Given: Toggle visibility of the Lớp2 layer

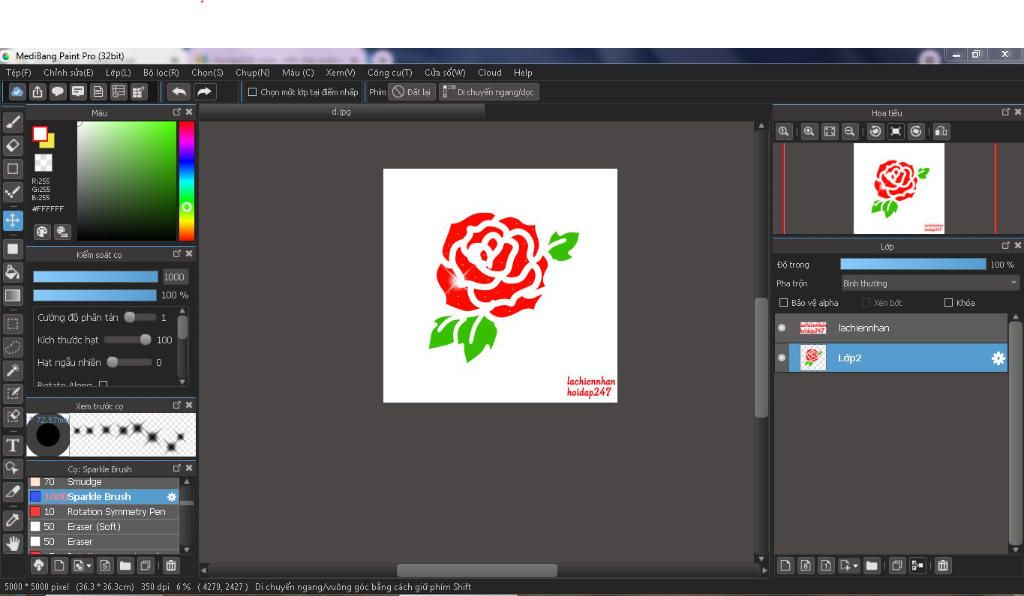Looking at the screenshot, I should point(782,358).
